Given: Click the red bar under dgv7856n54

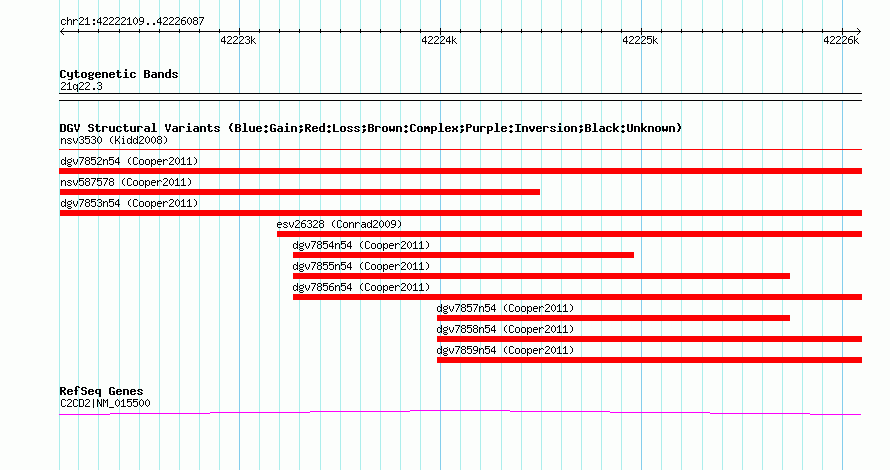Looking at the screenshot, I should pos(577,297).
